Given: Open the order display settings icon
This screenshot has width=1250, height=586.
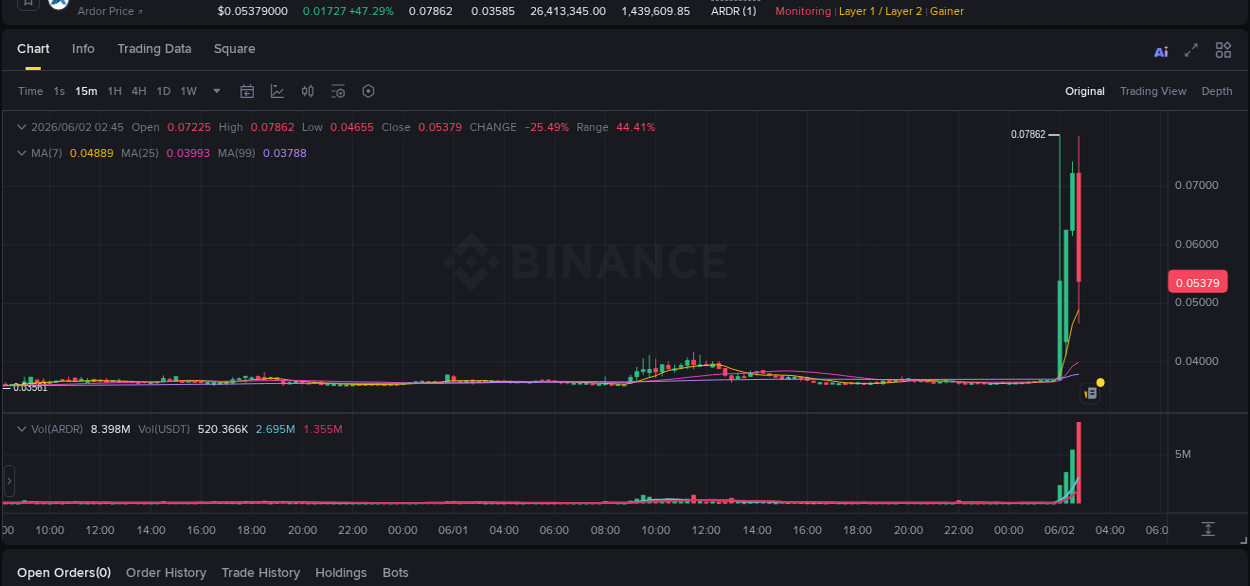Looking at the screenshot, I should 338,91.
